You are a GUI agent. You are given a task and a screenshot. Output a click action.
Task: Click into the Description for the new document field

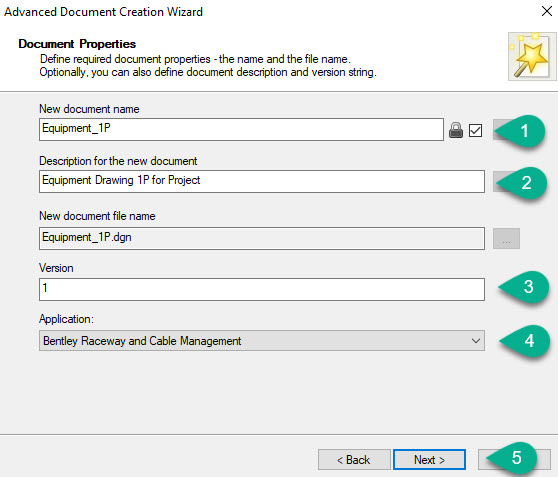[x=262, y=182]
